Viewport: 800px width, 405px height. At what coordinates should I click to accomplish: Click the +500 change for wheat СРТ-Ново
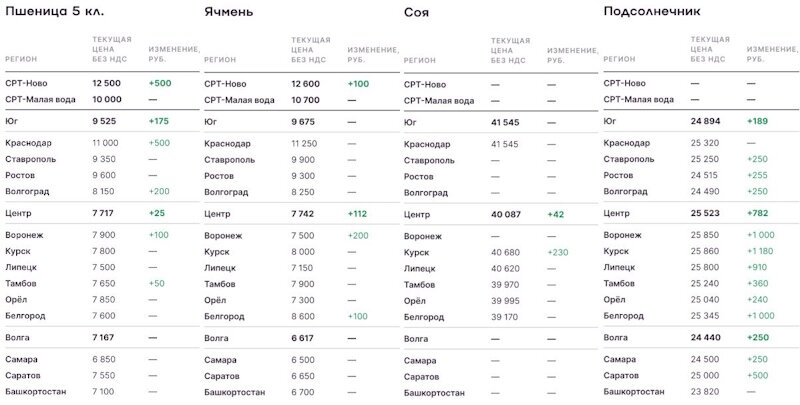[x=160, y=83]
